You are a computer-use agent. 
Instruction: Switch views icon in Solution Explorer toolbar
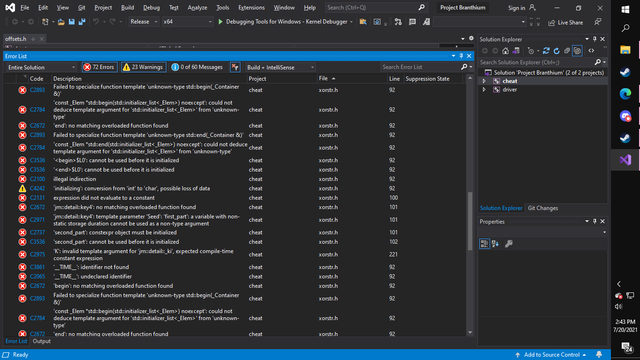point(516,51)
